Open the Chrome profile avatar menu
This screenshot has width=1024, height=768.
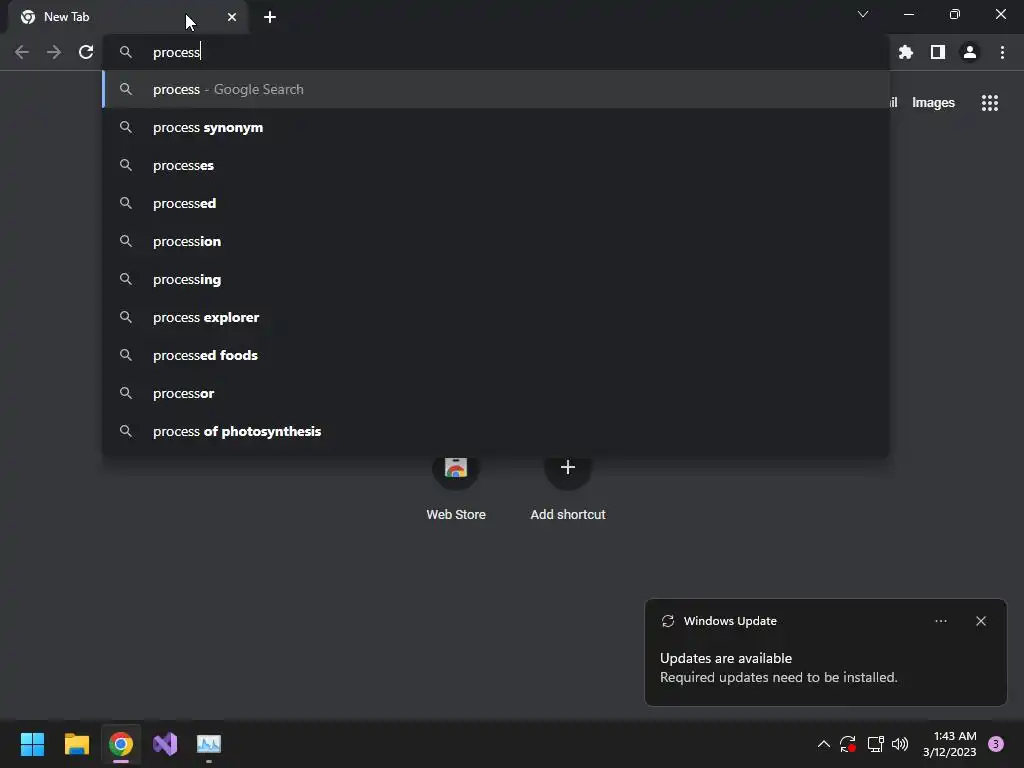(970, 52)
